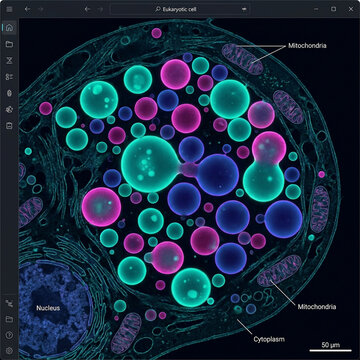Minimize the application window

(x=316, y=9)
